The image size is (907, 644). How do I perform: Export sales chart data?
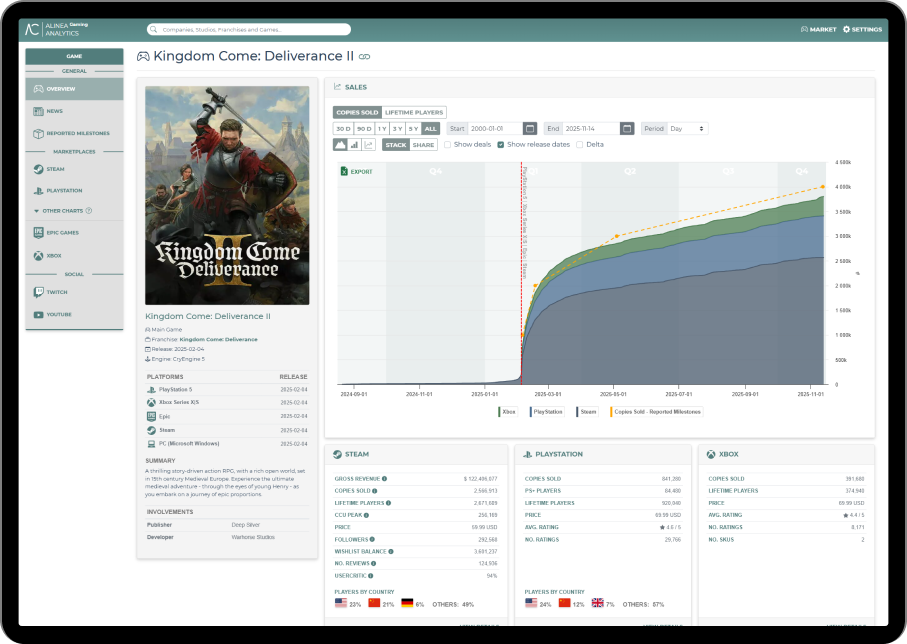(x=357, y=171)
